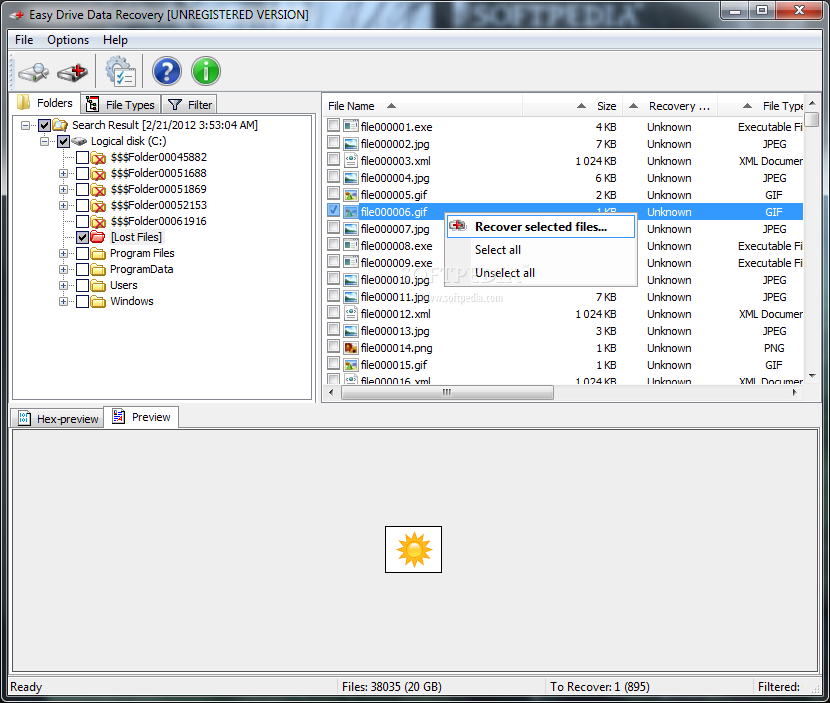Open the File menu
This screenshot has height=703, width=830.
pos(24,40)
